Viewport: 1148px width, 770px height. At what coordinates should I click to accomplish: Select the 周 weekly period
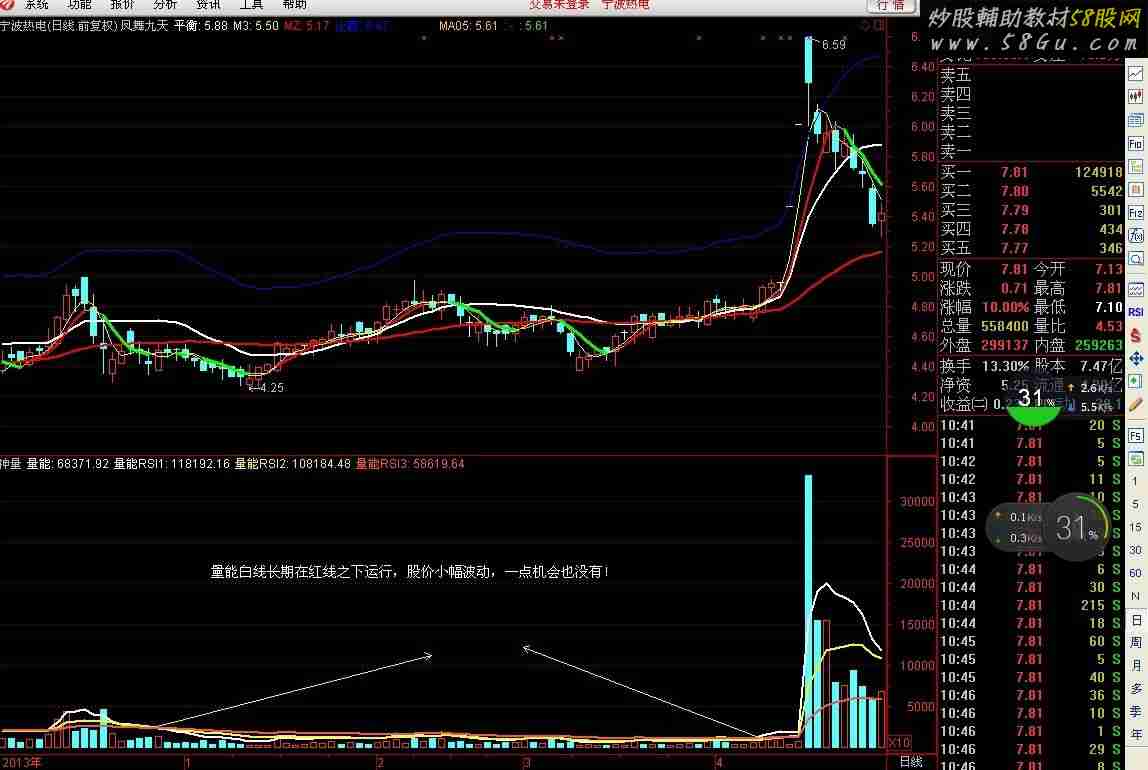click(x=1136, y=643)
